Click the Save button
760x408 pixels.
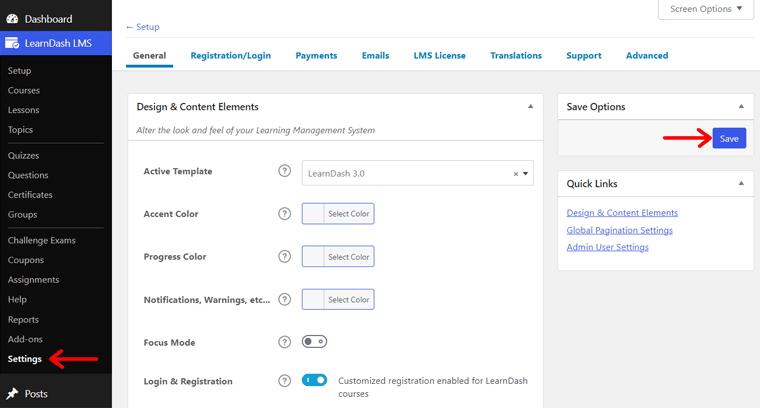tap(729, 139)
